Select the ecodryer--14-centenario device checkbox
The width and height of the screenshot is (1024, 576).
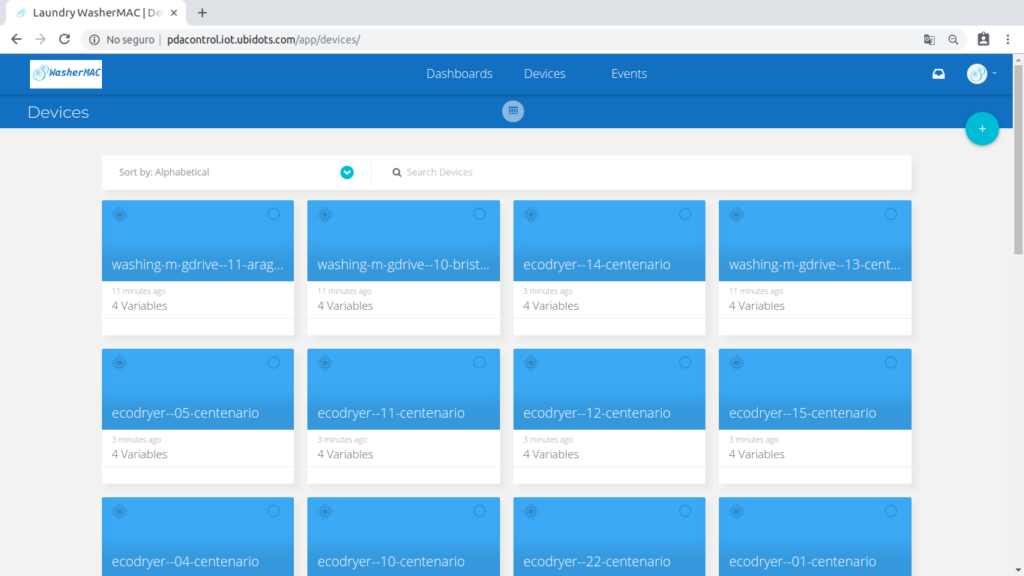[685, 214]
